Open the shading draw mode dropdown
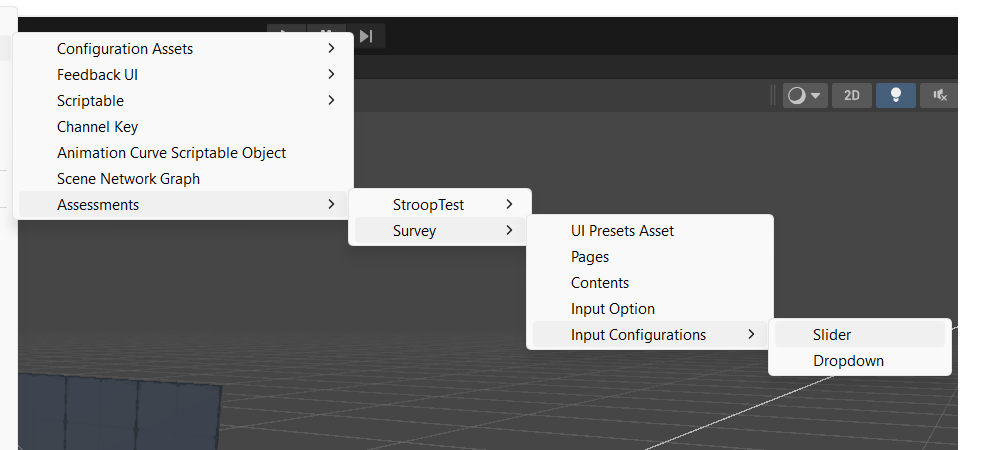Viewport: 1000px width, 450px height. tap(805, 96)
